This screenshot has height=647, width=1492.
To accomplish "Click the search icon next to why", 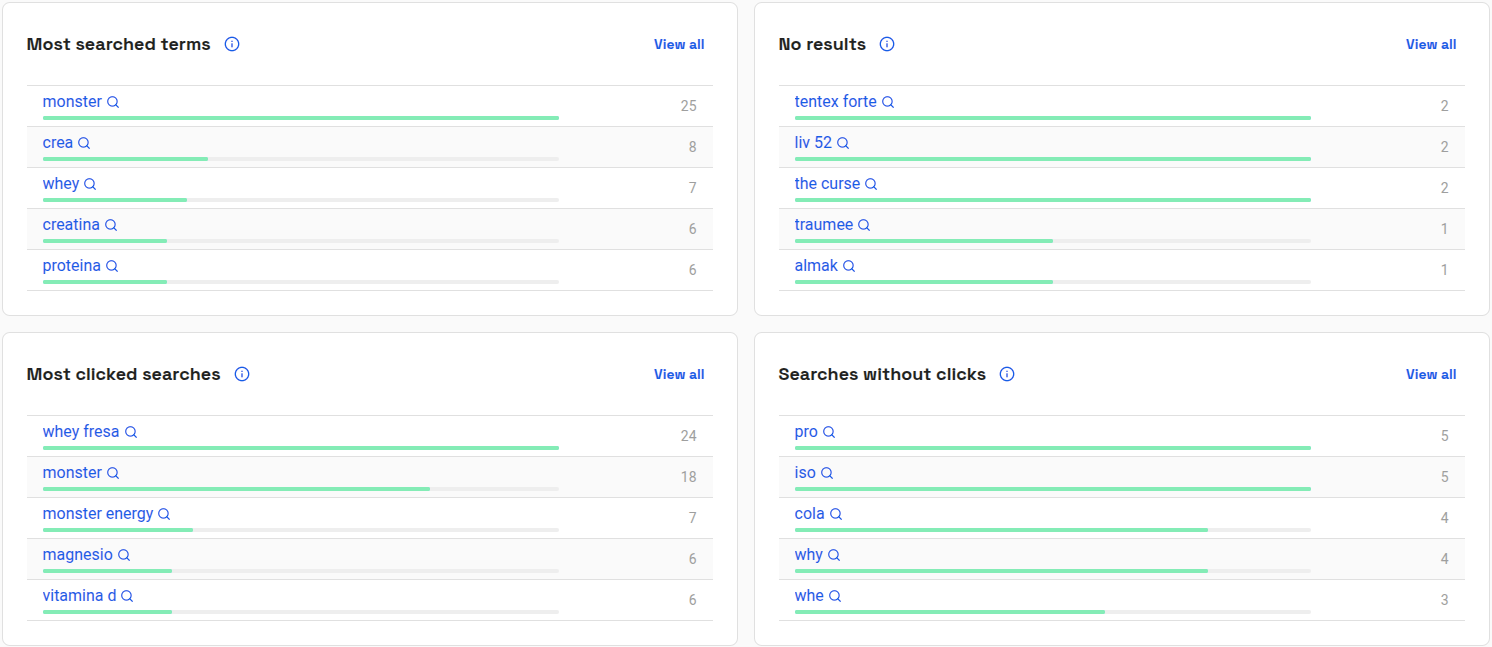I will pos(834,555).
